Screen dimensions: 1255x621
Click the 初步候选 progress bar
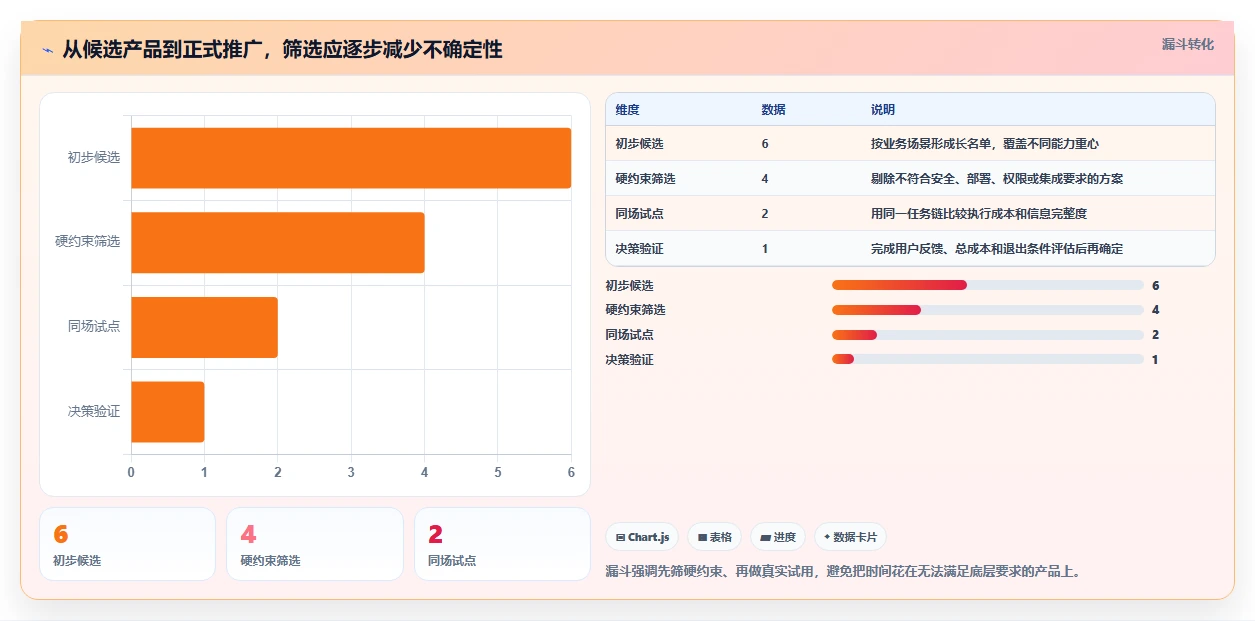pos(988,285)
